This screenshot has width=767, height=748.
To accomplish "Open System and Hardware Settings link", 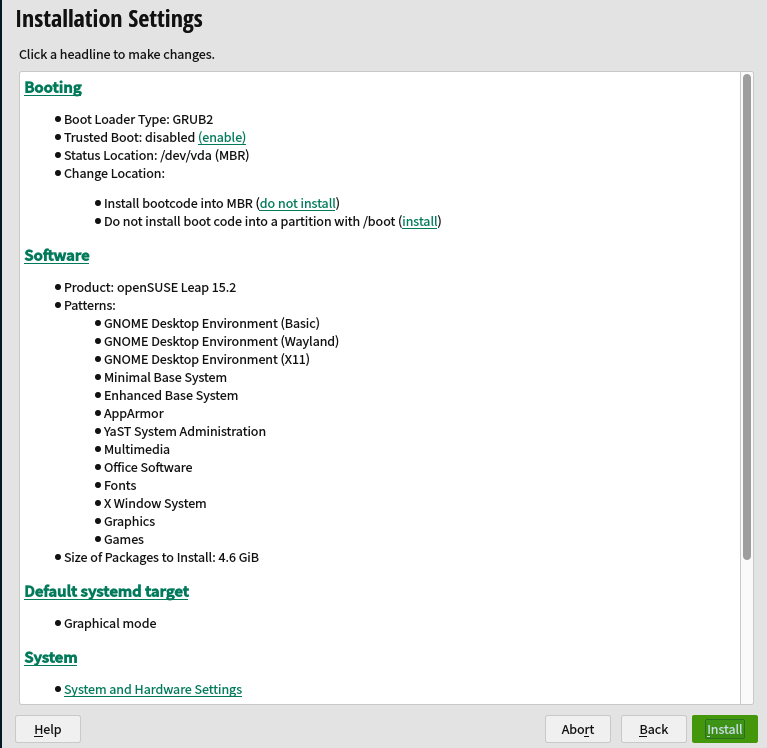I will pyautogui.click(x=153, y=689).
